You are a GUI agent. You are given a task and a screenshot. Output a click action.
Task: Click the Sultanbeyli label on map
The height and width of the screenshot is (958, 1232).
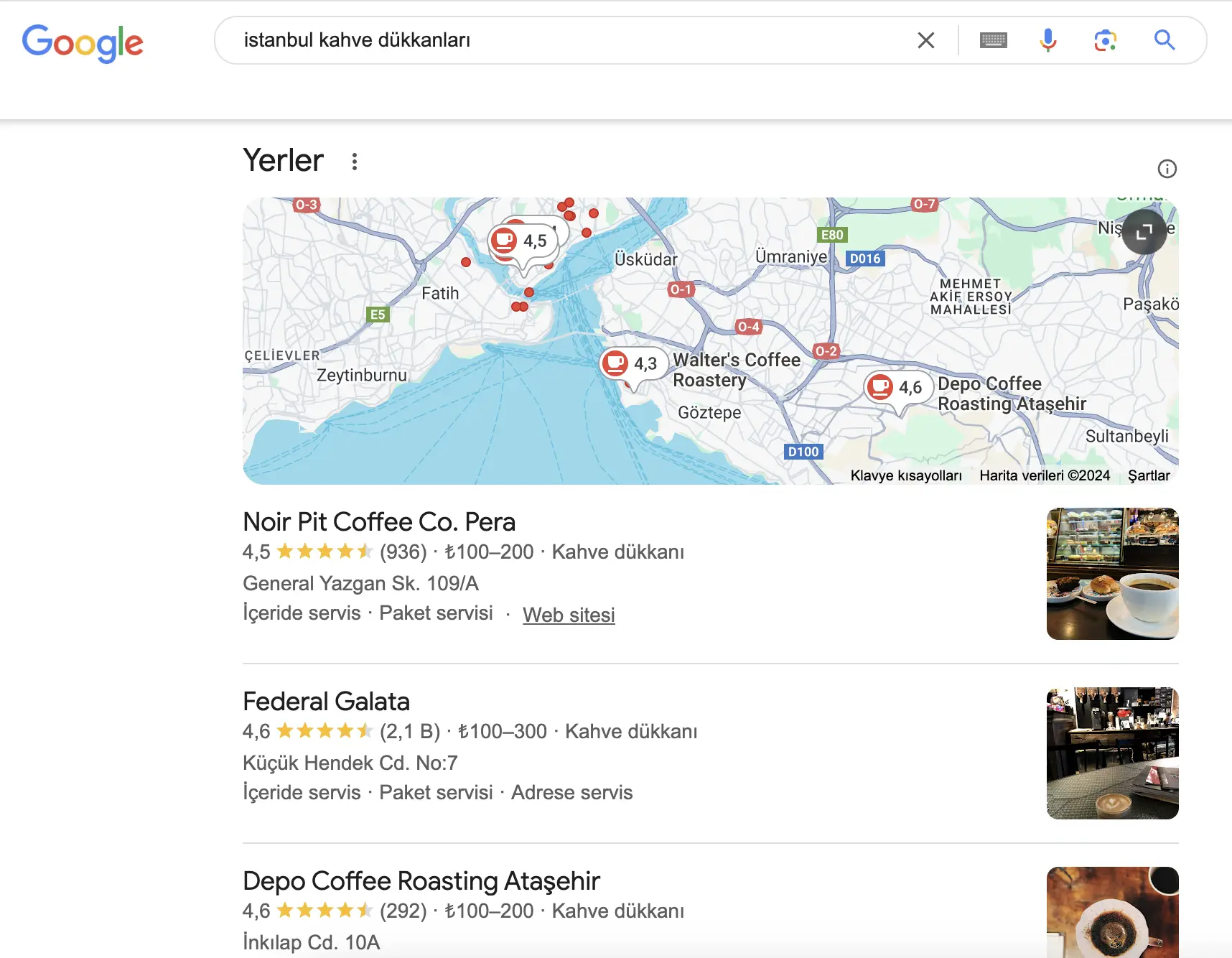click(1127, 436)
